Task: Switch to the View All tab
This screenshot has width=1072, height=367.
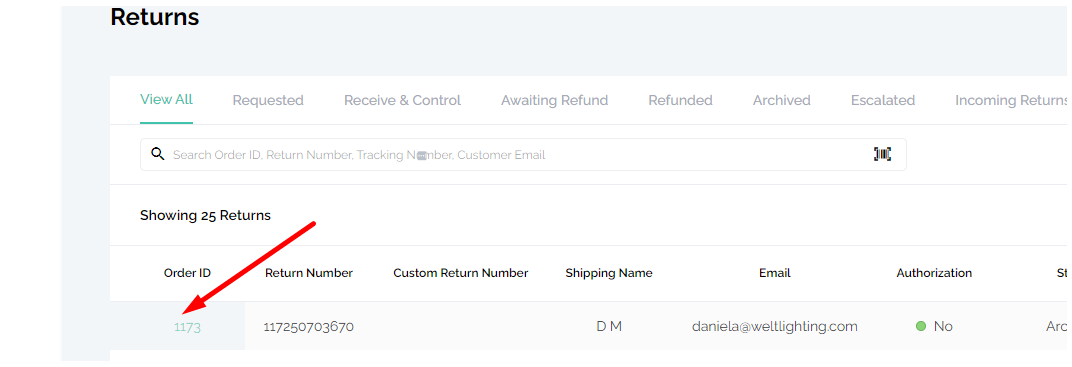Action: point(166,100)
